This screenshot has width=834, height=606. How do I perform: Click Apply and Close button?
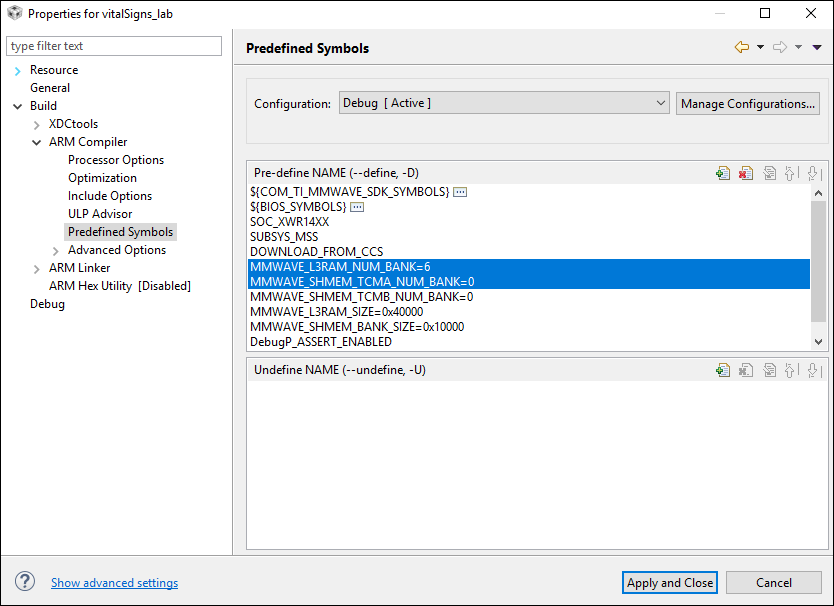coord(670,583)
